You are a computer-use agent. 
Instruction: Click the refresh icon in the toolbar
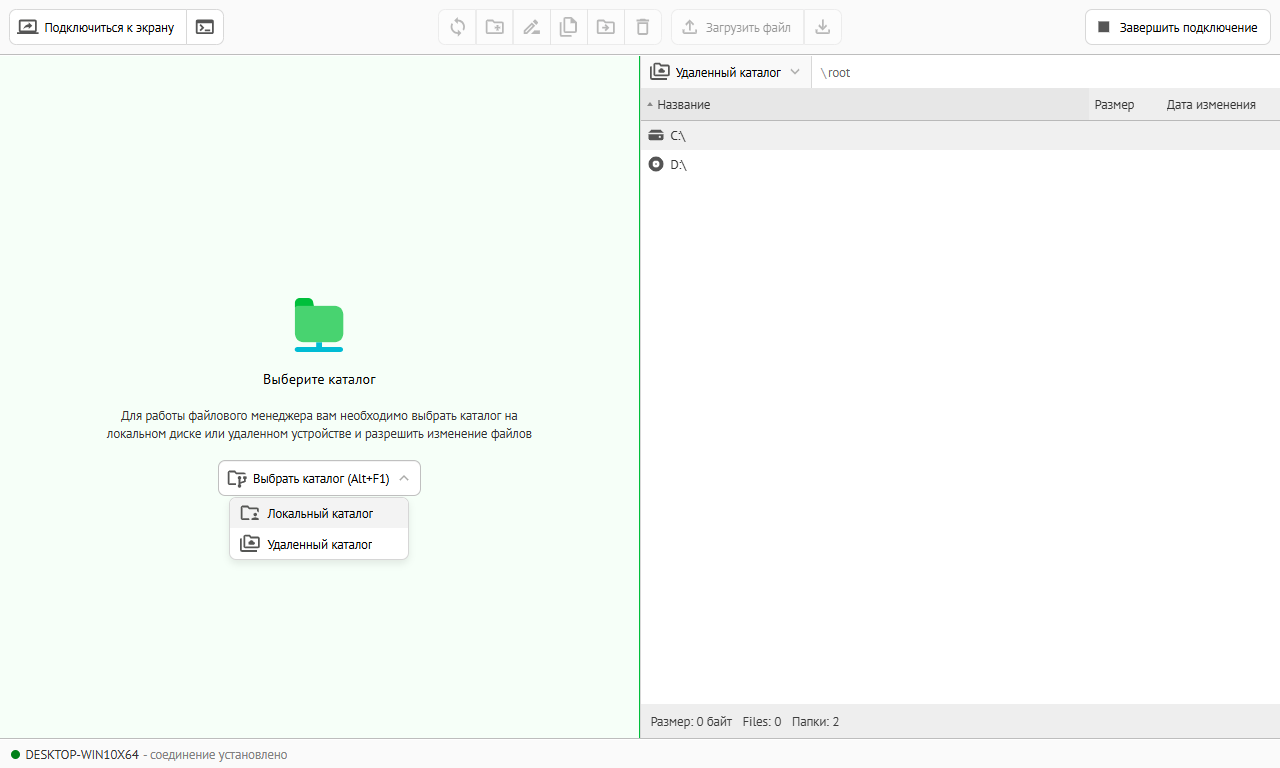(458, 27)
